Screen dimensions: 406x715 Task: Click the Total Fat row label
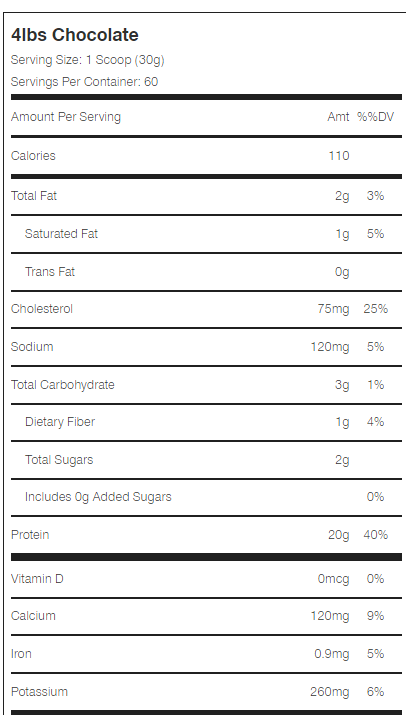pyautogui.click(x=34, y=196)
